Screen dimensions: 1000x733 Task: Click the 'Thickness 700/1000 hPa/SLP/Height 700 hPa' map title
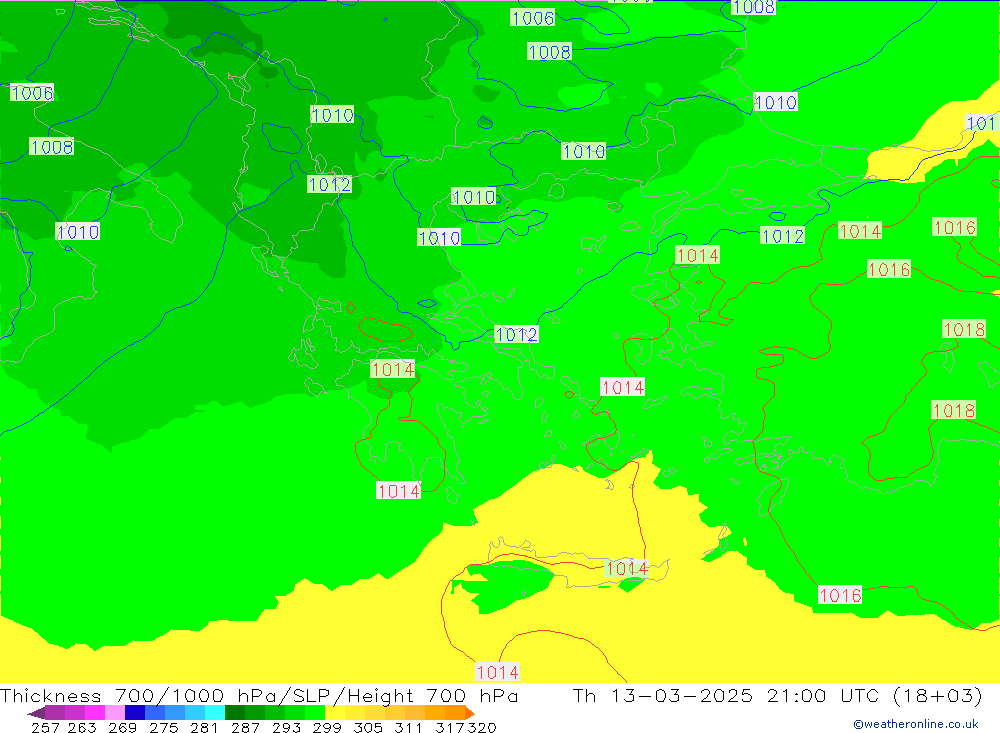[259, 695]
